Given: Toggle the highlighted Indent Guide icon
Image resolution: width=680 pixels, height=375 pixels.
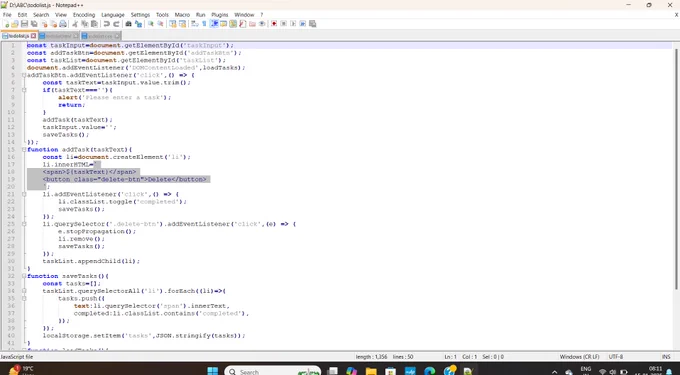Looking at the screenshot, I should point(214,23).
